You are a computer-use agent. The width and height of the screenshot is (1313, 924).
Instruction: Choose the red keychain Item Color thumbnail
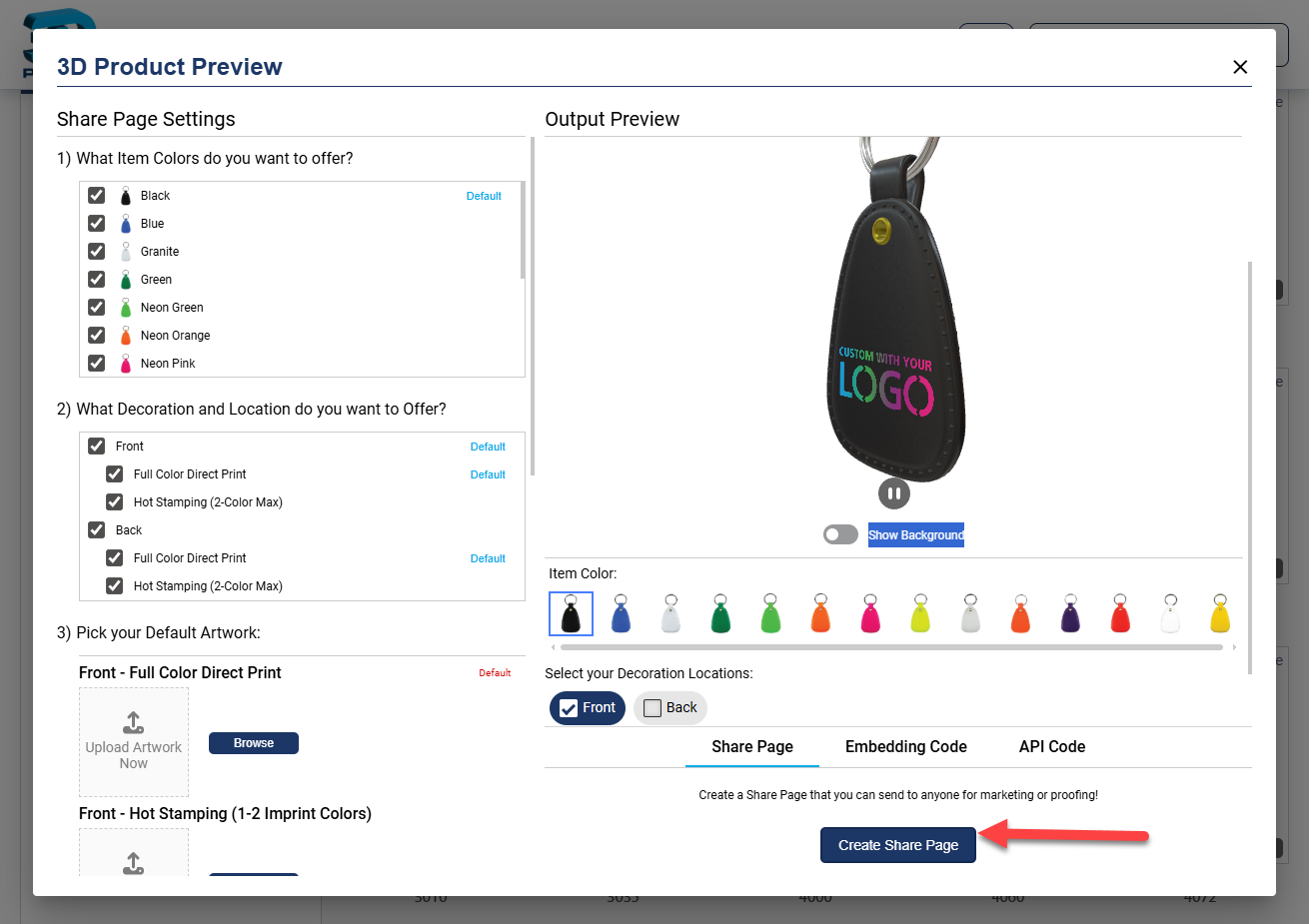pyautogui.click(x=1120, y=613)
